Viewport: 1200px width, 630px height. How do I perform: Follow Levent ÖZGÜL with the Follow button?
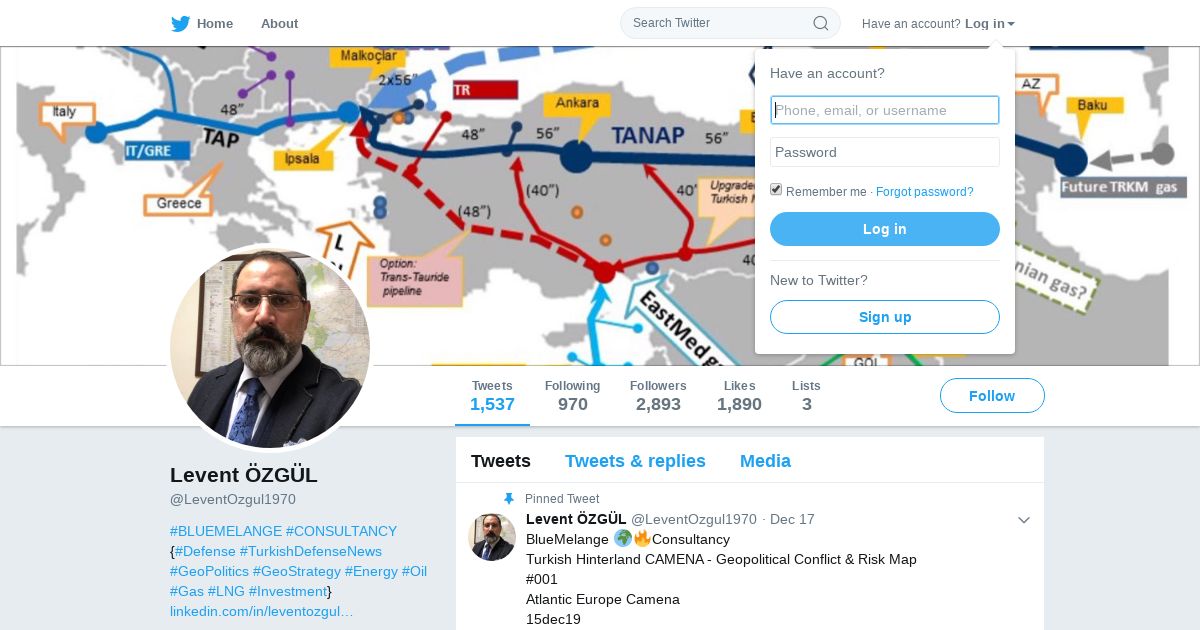pyautogui.click(x=992, y=396)
